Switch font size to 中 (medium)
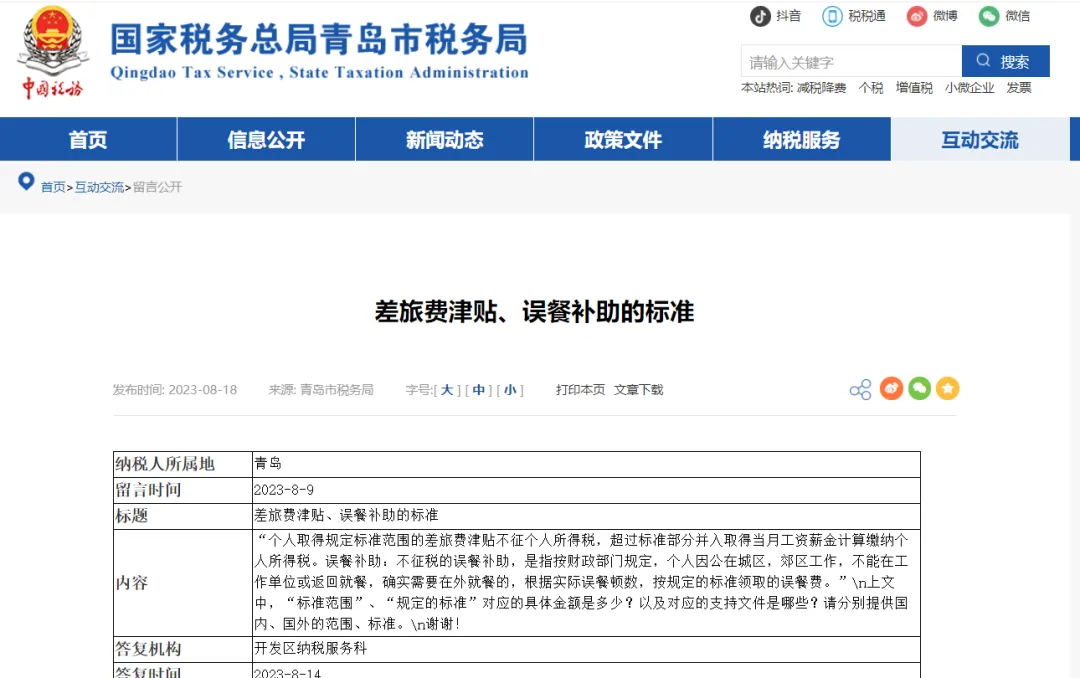 [479, 389]
